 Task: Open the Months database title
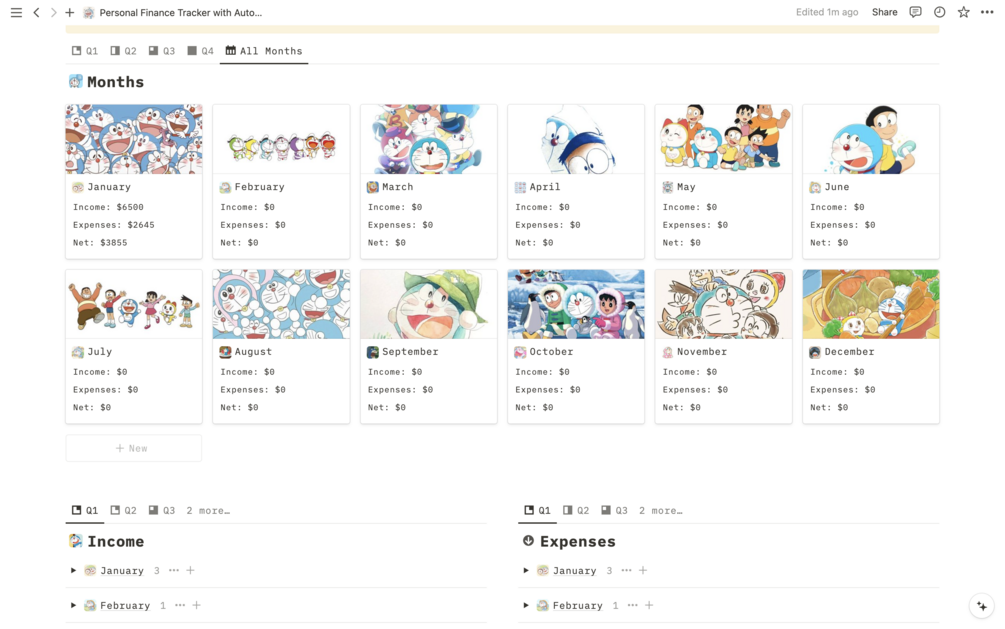click(x=115, y=82)
